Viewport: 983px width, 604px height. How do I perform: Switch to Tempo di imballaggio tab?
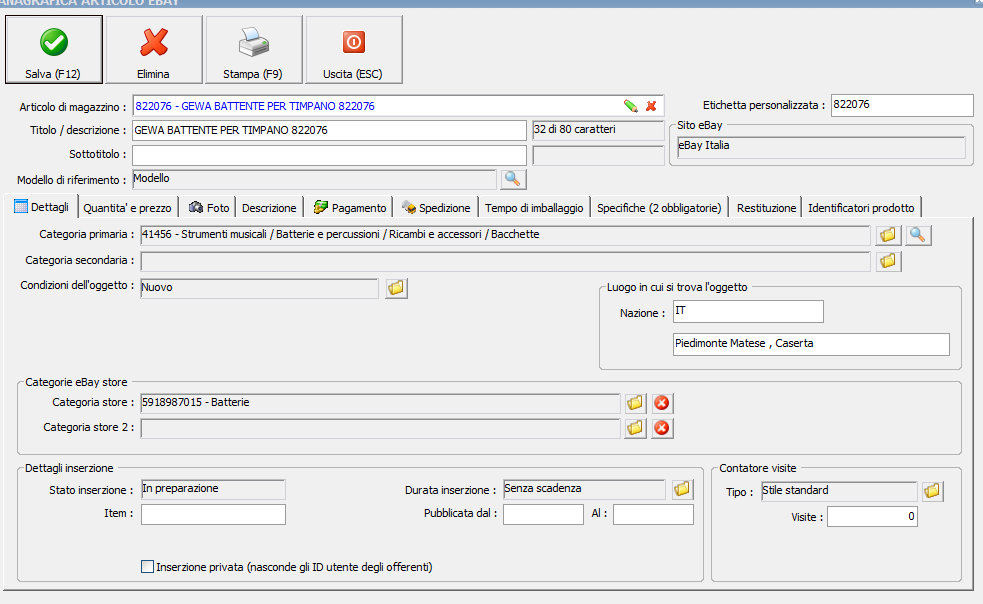tap(534, 208)
